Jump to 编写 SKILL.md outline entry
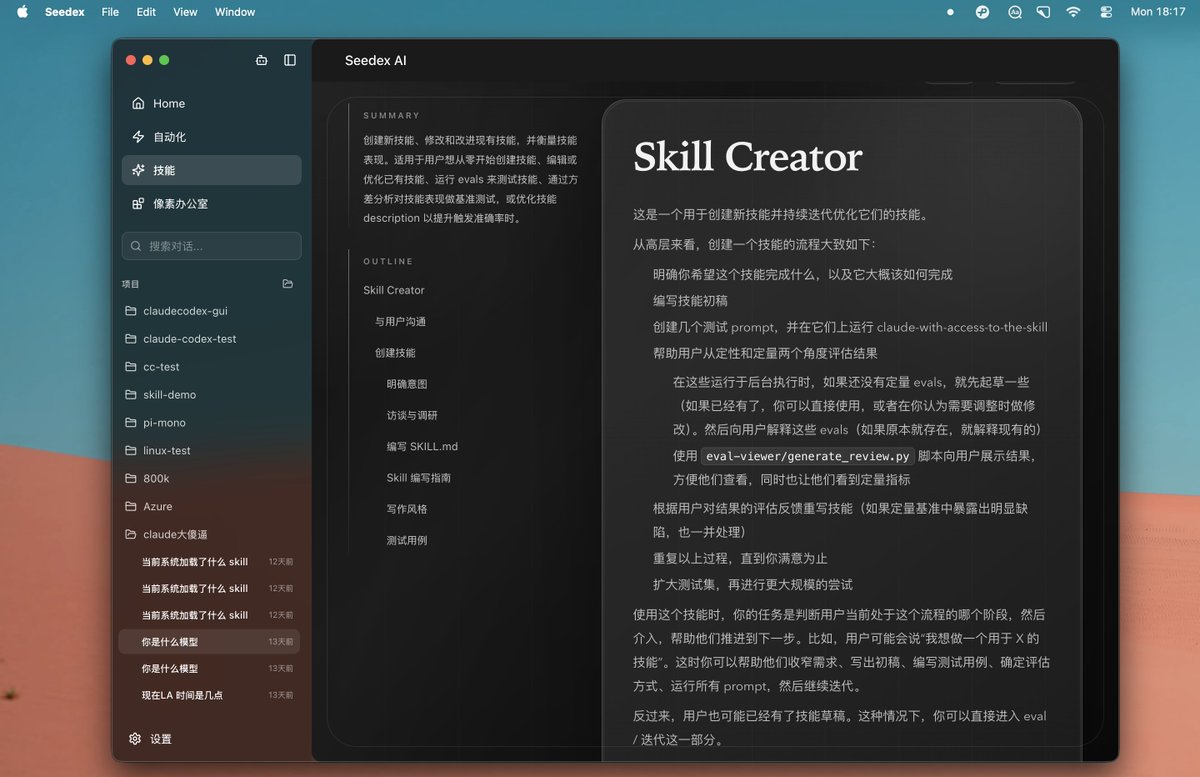The image size is (1200, 777). (x=422, y=447)
